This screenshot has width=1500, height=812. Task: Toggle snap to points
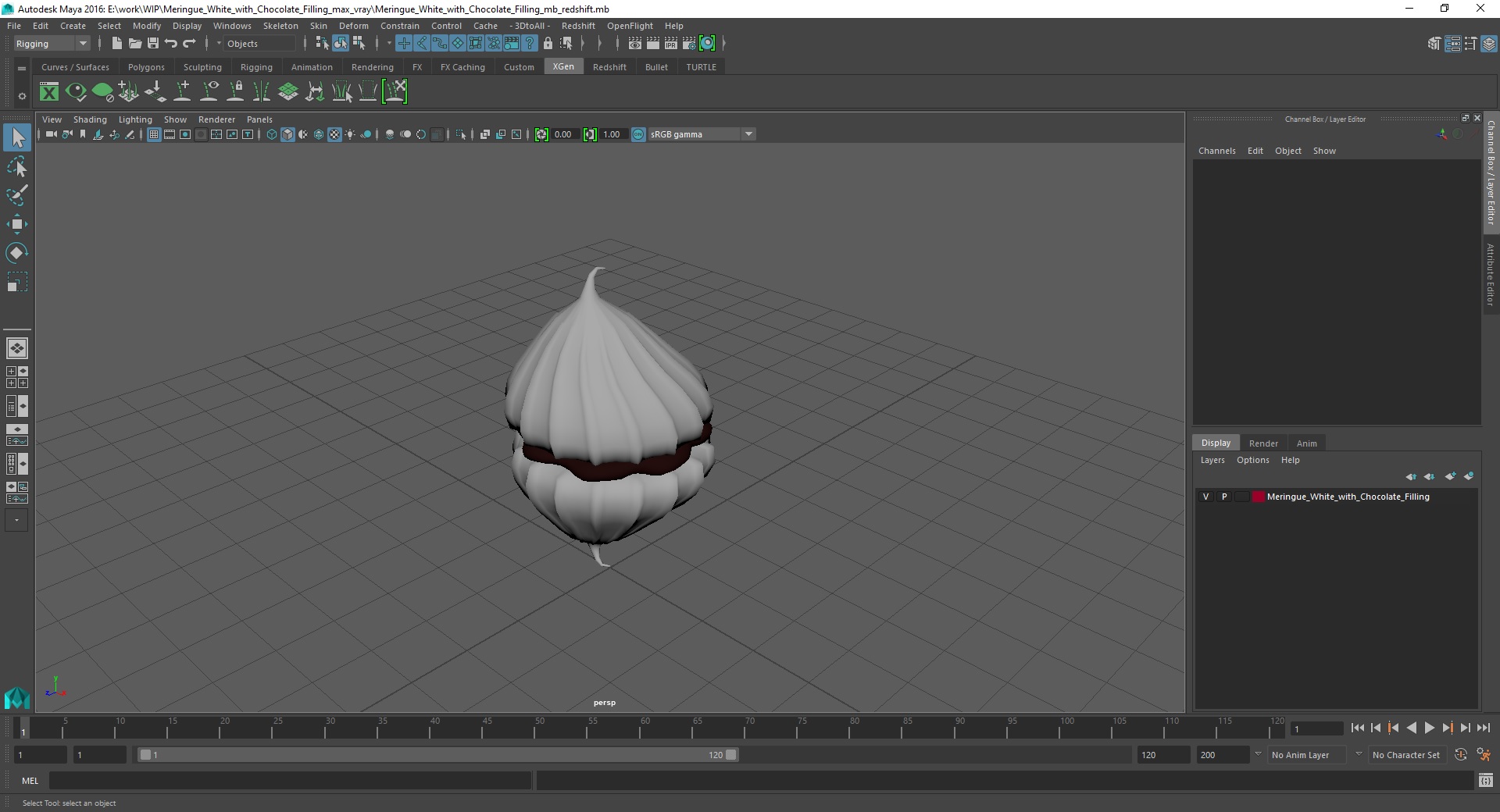(440, 44)
